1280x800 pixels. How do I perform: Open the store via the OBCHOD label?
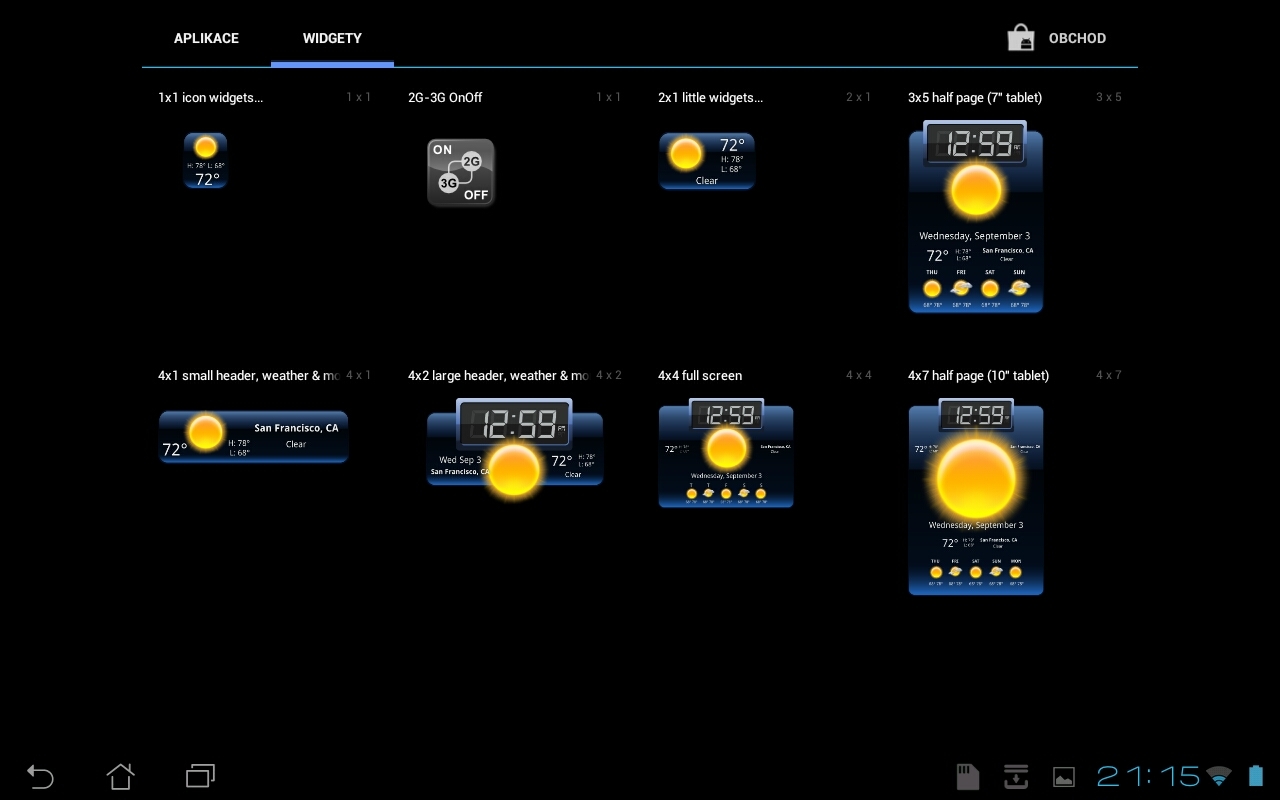(1077, 38)
